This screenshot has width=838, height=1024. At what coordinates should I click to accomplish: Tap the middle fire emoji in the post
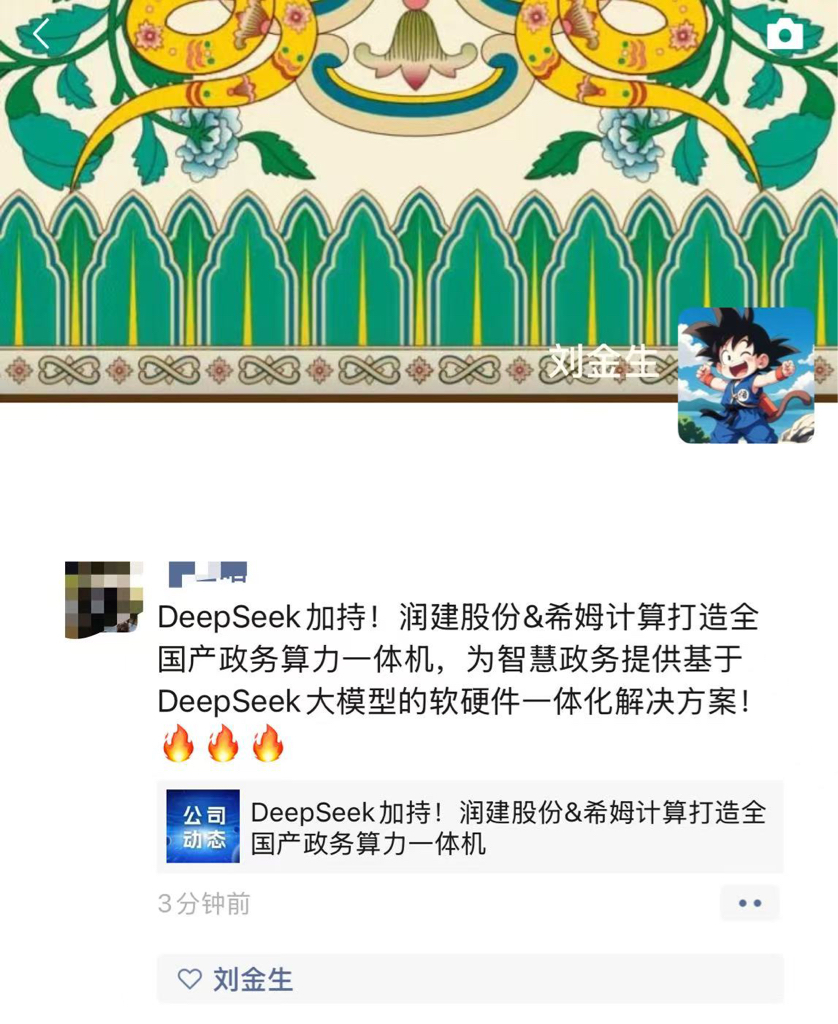(223, 743)
